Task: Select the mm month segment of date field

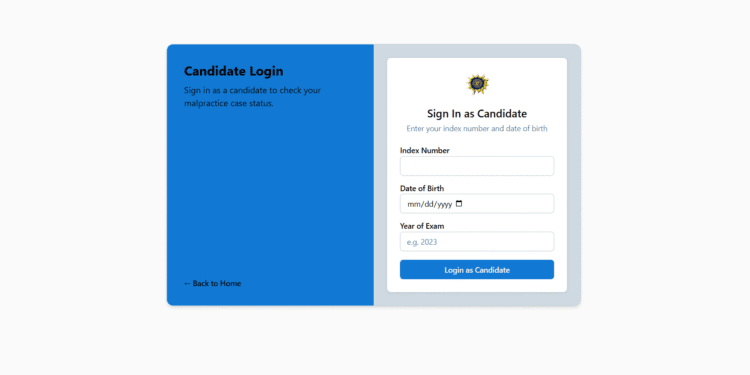Action: coord(413,204)
